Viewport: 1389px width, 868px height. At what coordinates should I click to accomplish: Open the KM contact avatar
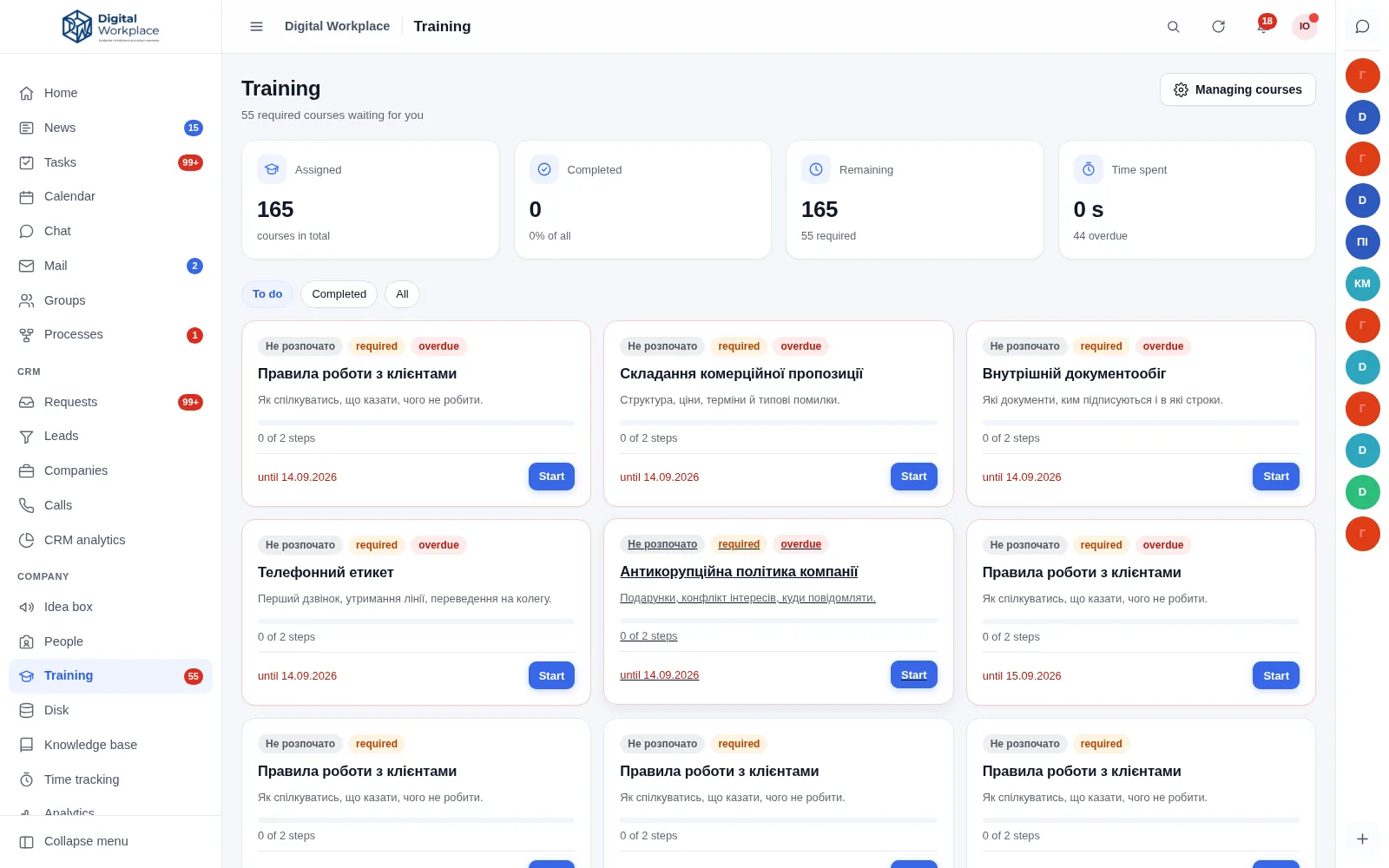coord(1362,284)
